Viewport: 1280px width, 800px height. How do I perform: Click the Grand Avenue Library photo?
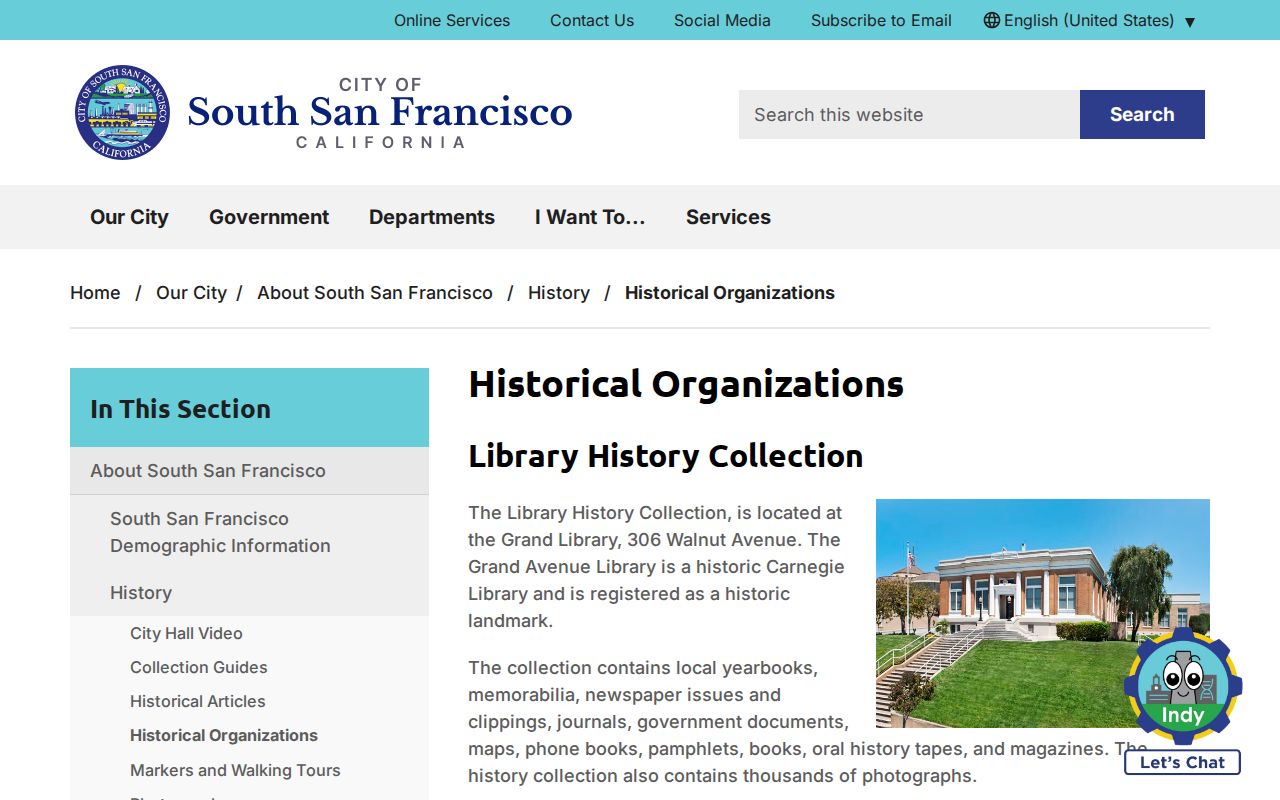(1043, 613)
